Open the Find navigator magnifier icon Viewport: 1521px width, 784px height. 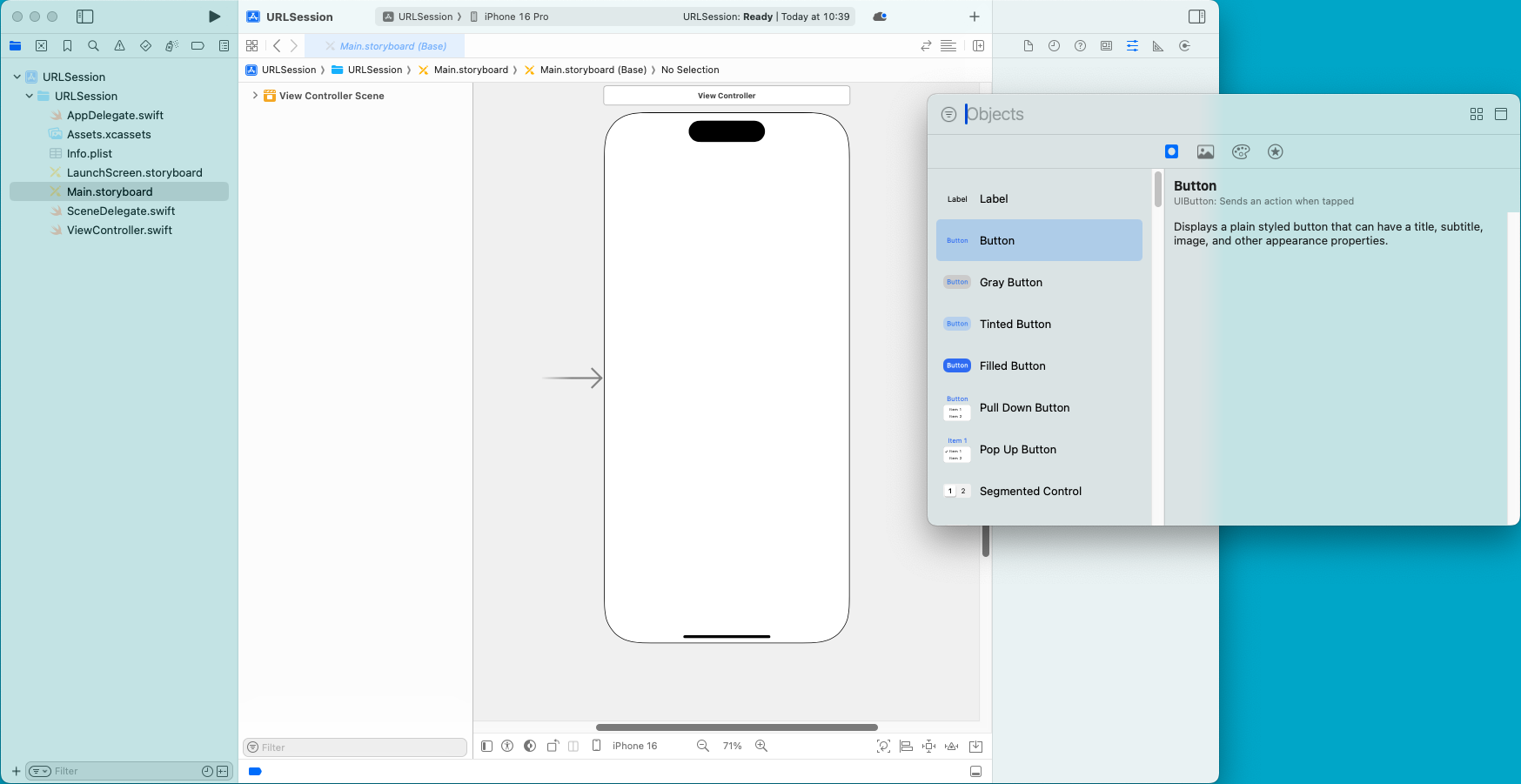point(93,46)
